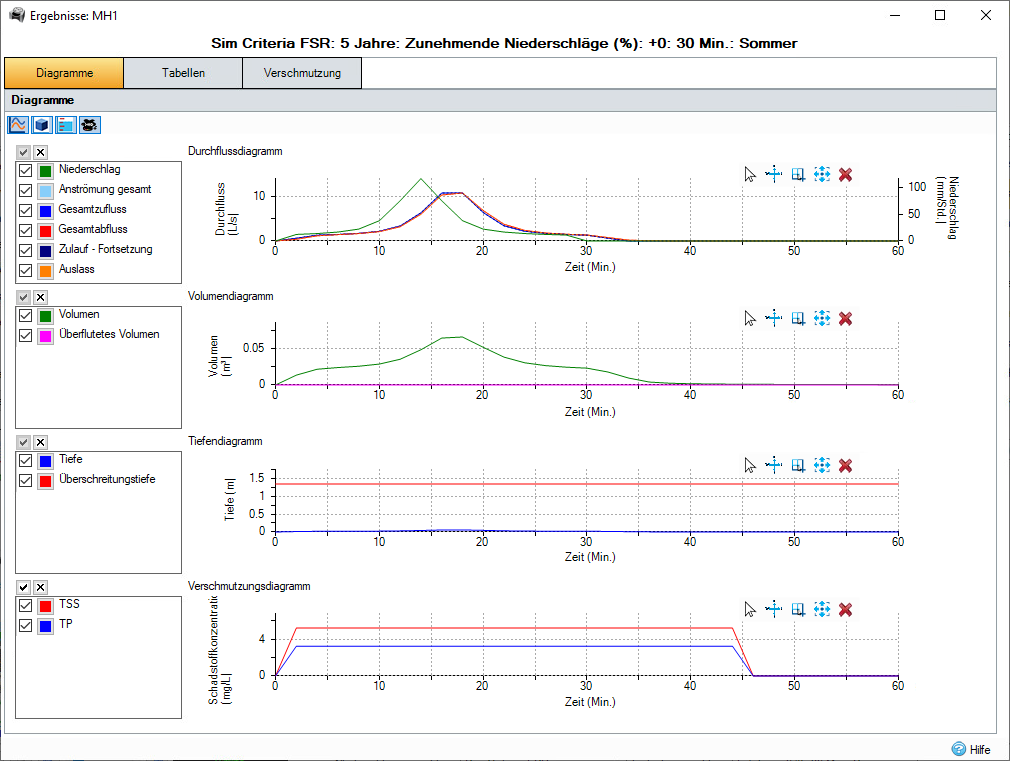Select pointer tool in Durchflussdiagramm
Screen dimensions: 1010x761
750,174
